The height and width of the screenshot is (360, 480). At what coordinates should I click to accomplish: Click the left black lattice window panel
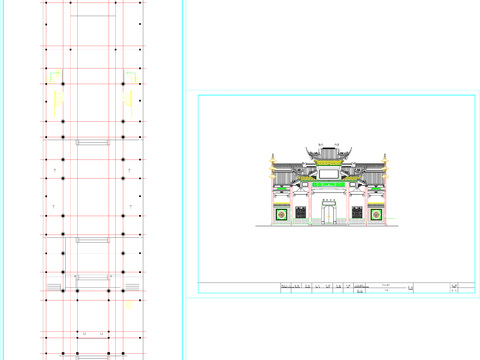point(301,212)
